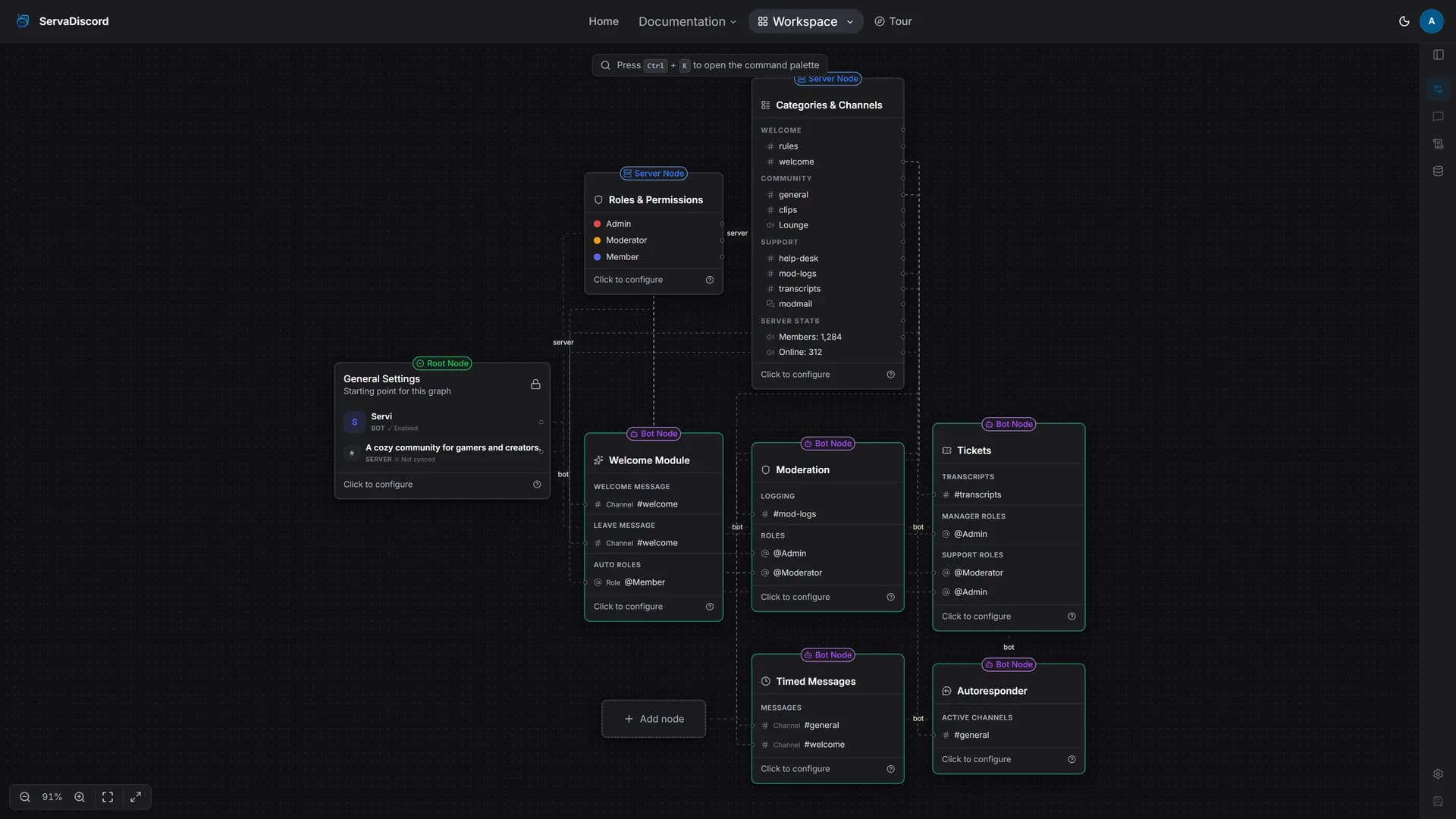This screenshot has height=819, width=1456.
Task: Open the user avatar menu A
Action: pyautogui.click(x=1432, y=21)
